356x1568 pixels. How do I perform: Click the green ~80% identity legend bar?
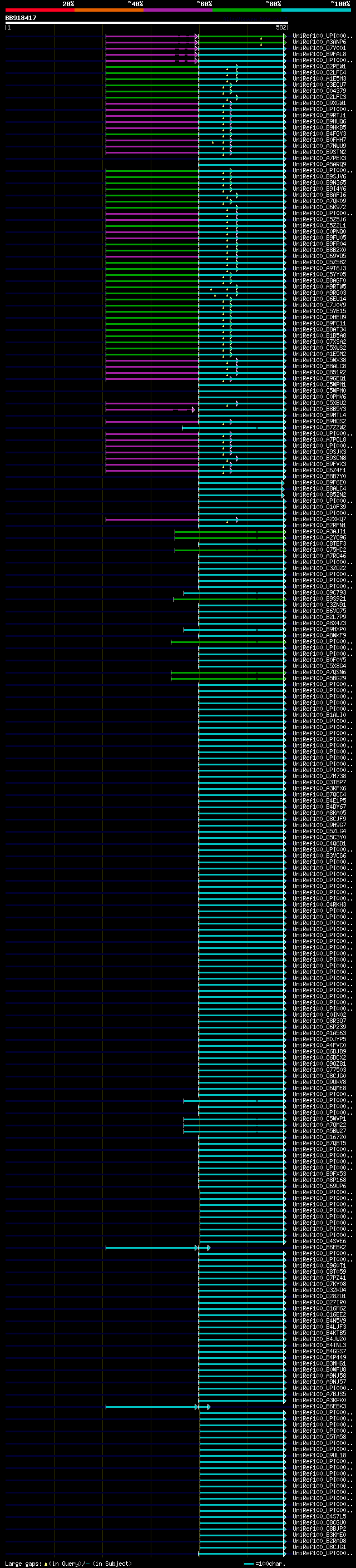click(247, 10)
